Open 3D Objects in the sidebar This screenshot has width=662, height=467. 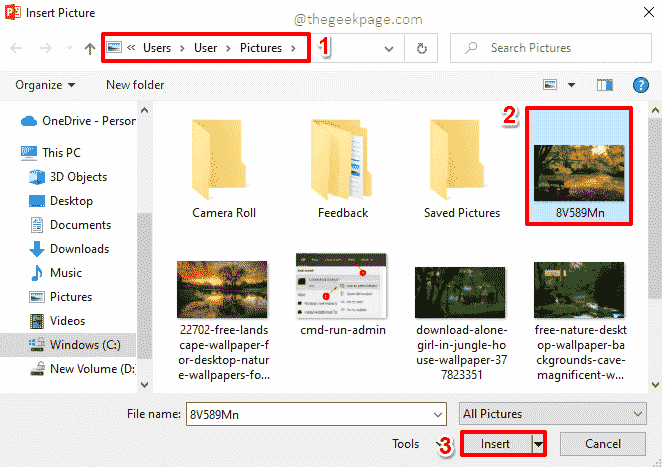tap(68, 177)
